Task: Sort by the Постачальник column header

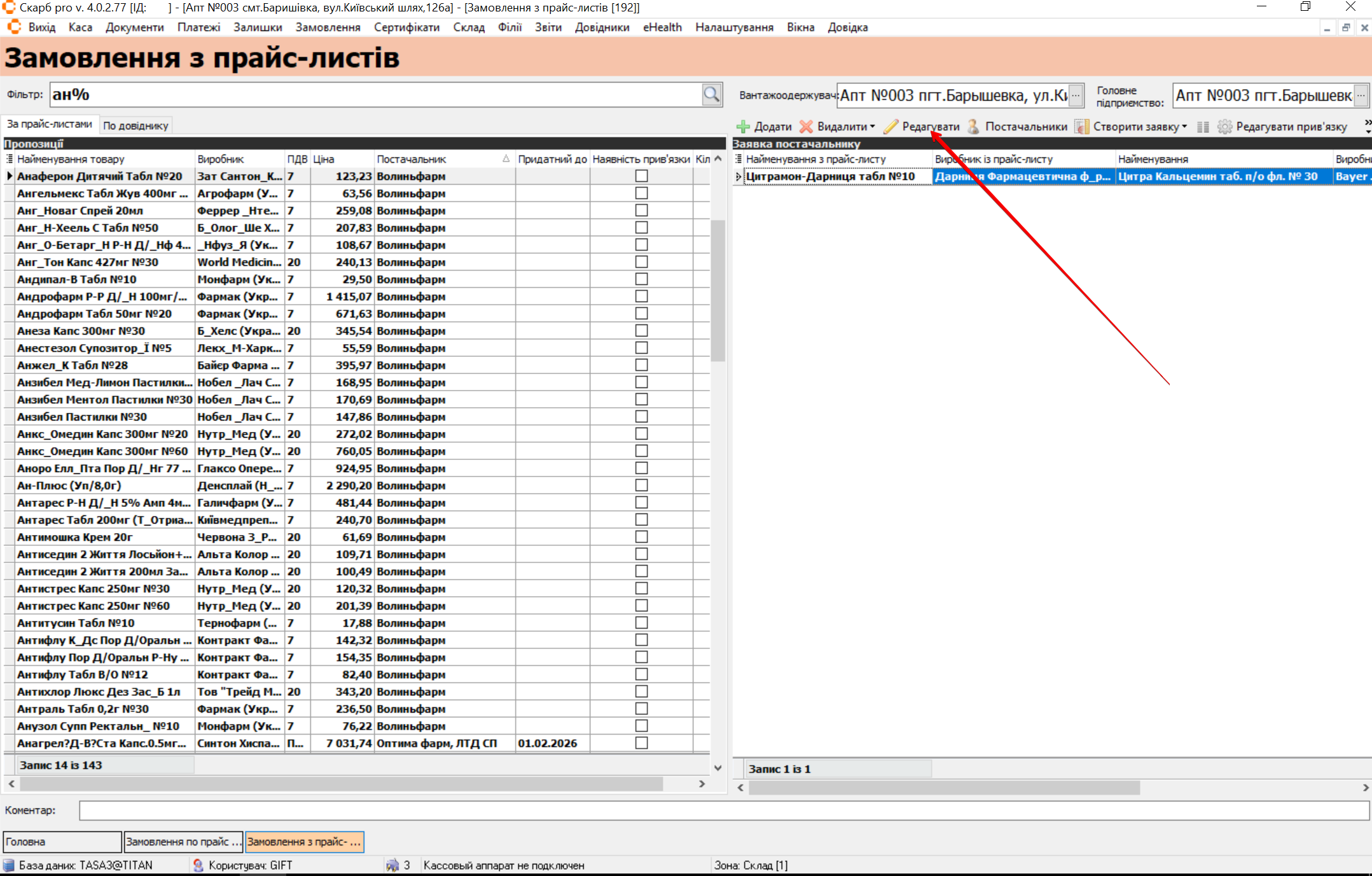Action: (x=412, y=159)
